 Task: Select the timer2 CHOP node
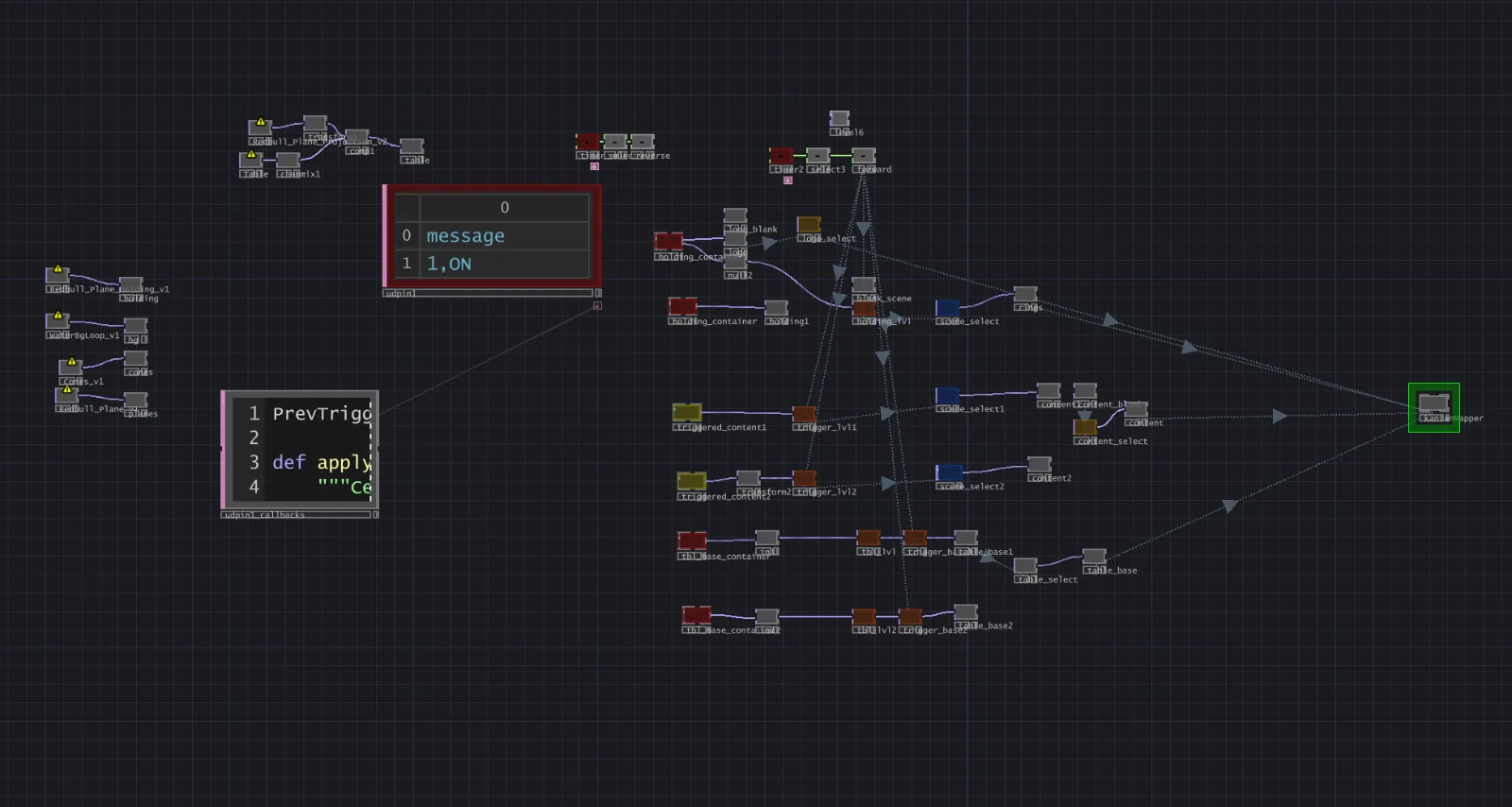(x=782, y=156)
